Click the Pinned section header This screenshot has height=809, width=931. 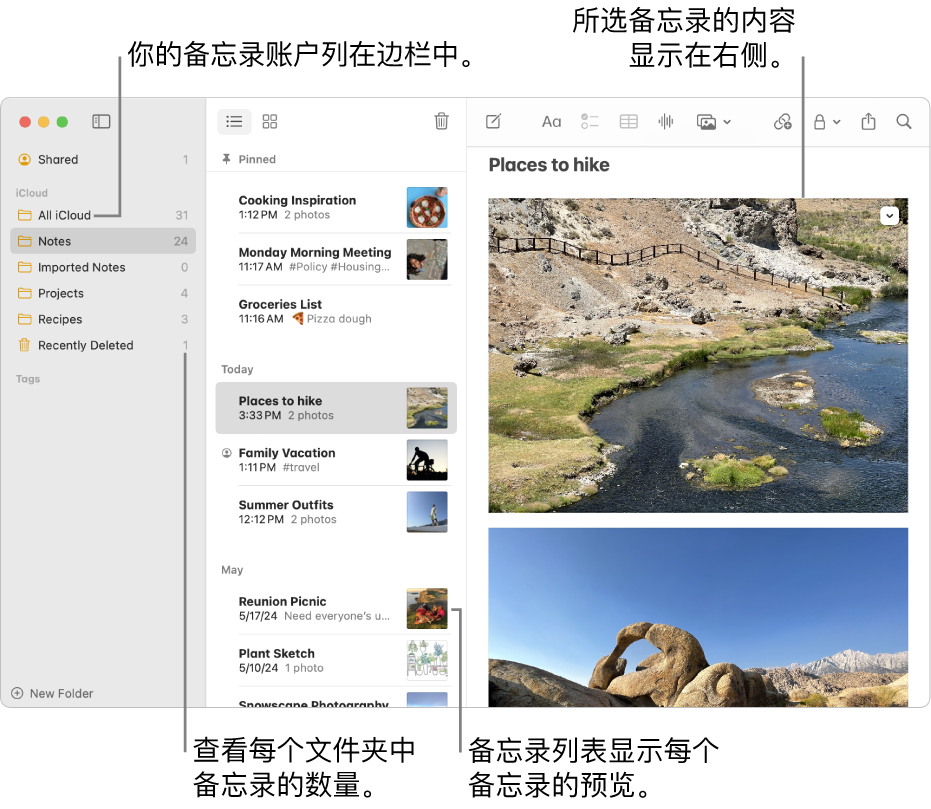pos(256,159)
